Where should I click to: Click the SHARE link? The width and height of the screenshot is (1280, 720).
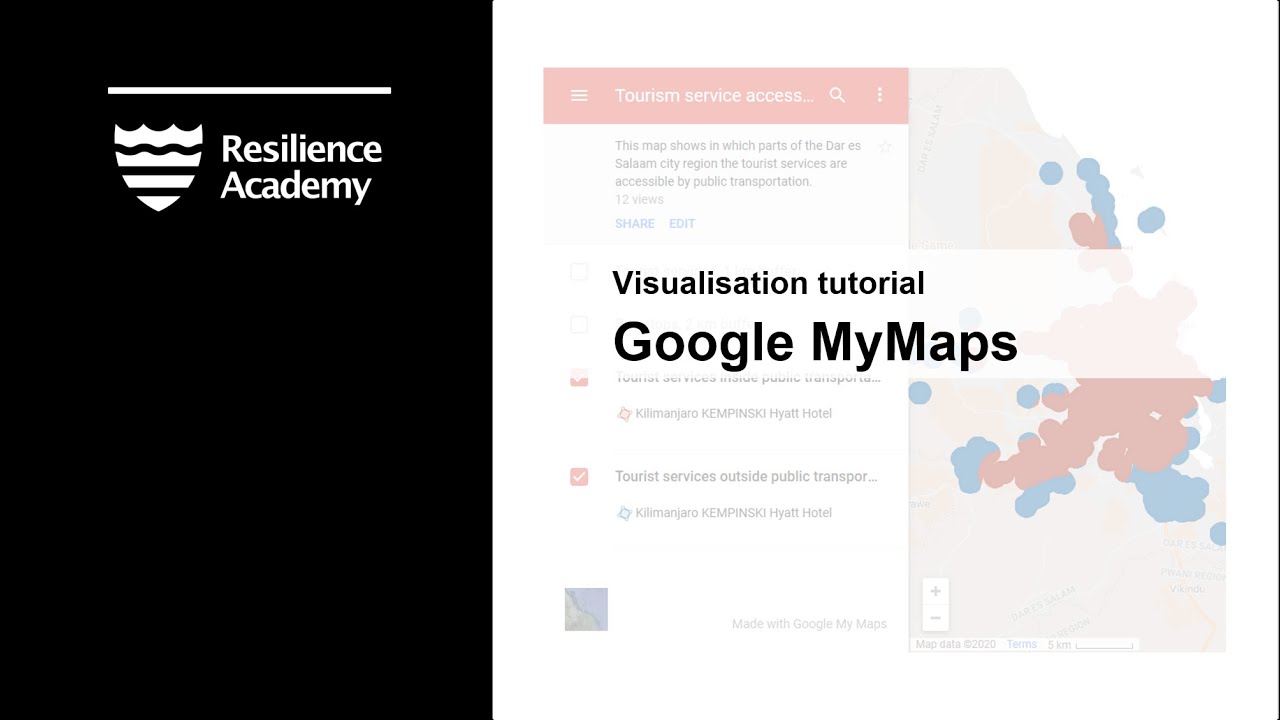point(635,224)
